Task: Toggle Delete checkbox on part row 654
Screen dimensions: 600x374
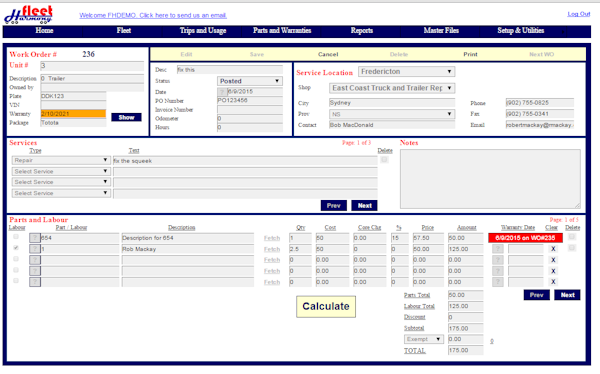Action: click(572, 237)
